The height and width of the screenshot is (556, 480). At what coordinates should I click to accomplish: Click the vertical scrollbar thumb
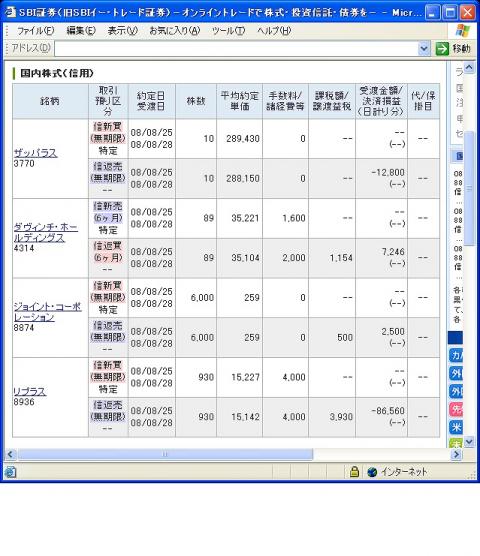469,188
